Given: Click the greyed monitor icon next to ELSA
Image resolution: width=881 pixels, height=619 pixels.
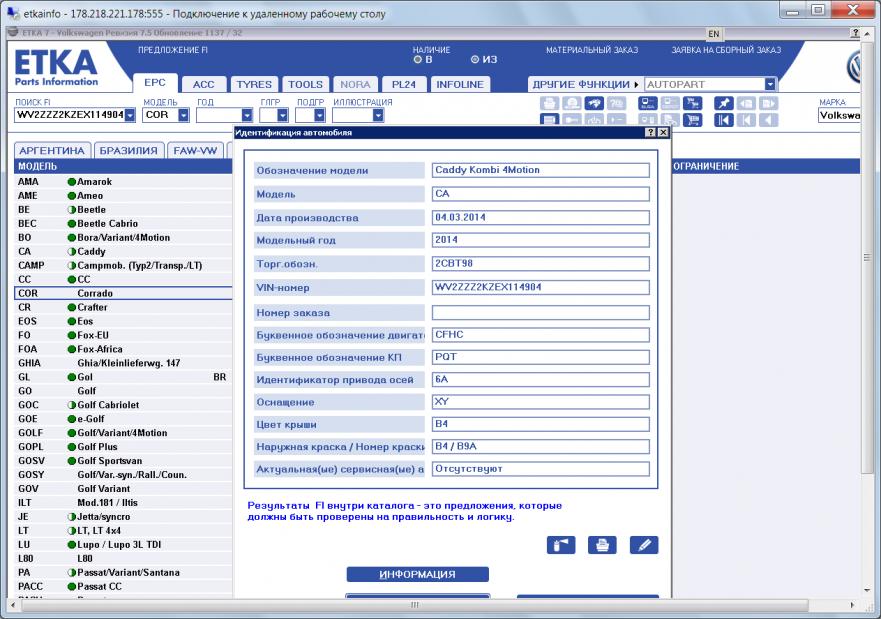Looking at the screenshot, I should tap(670, 103).
